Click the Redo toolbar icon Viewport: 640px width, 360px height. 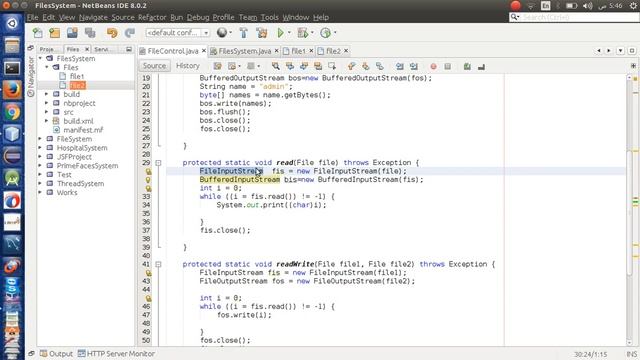130,33
